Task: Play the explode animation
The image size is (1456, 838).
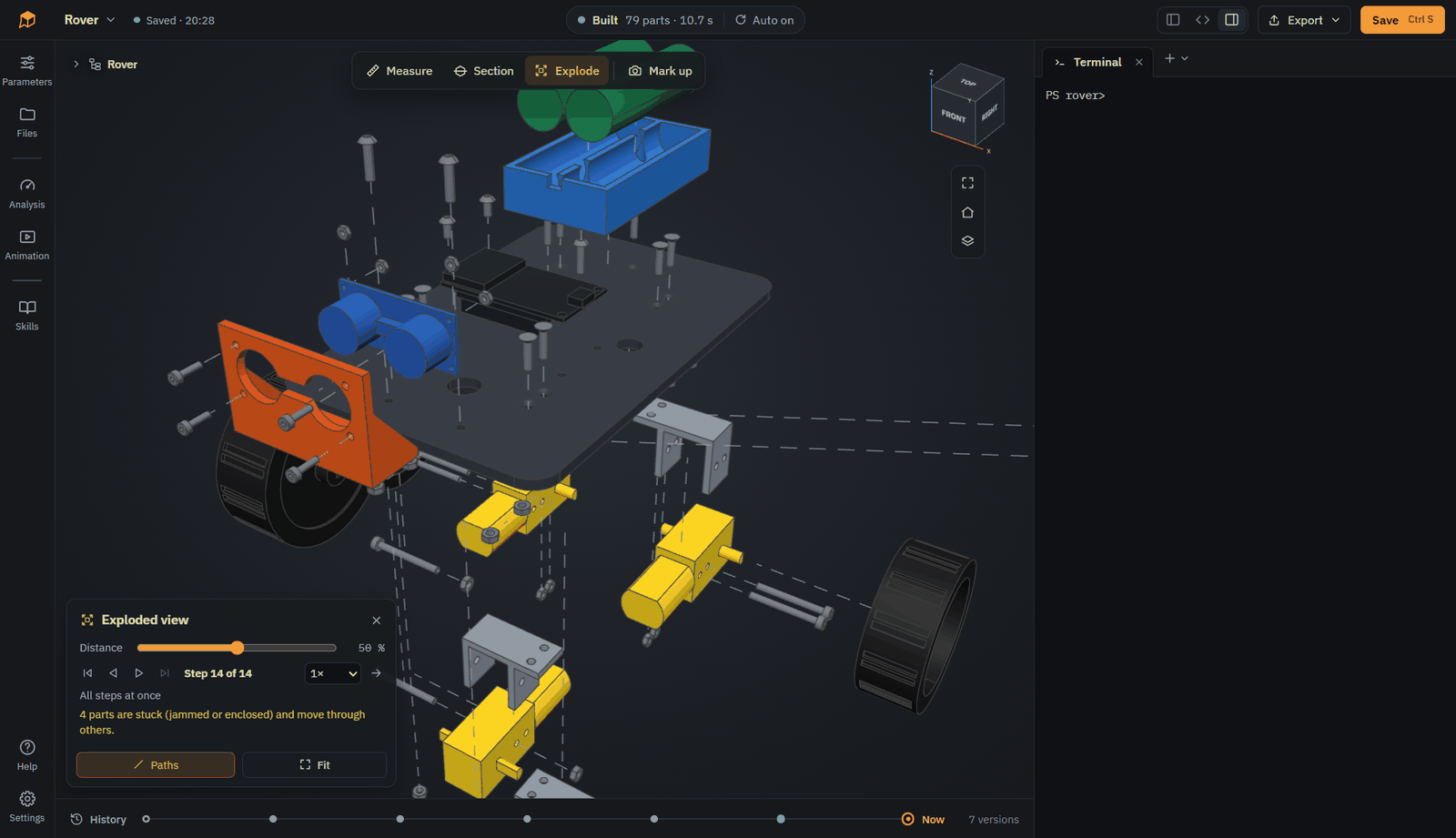Action: coord(139,673)
